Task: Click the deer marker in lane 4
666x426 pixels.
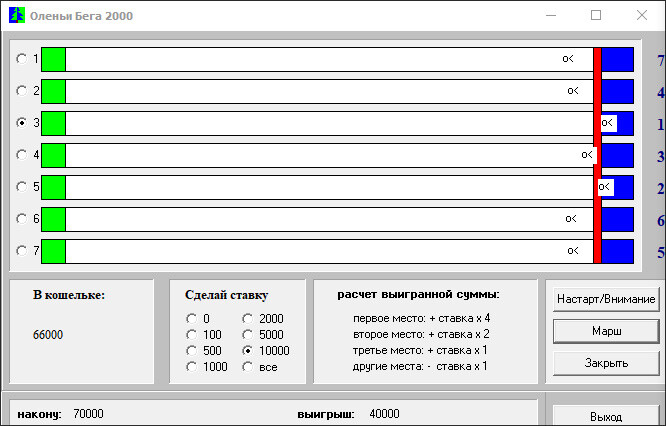Action: 588,155
